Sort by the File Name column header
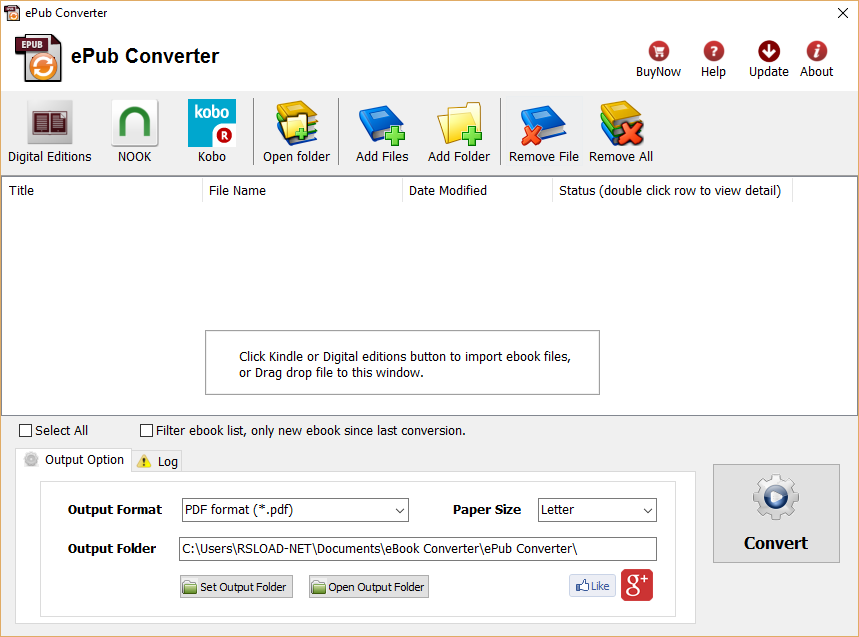Screen dimensions: 859x637 click(x=302, y=191)
